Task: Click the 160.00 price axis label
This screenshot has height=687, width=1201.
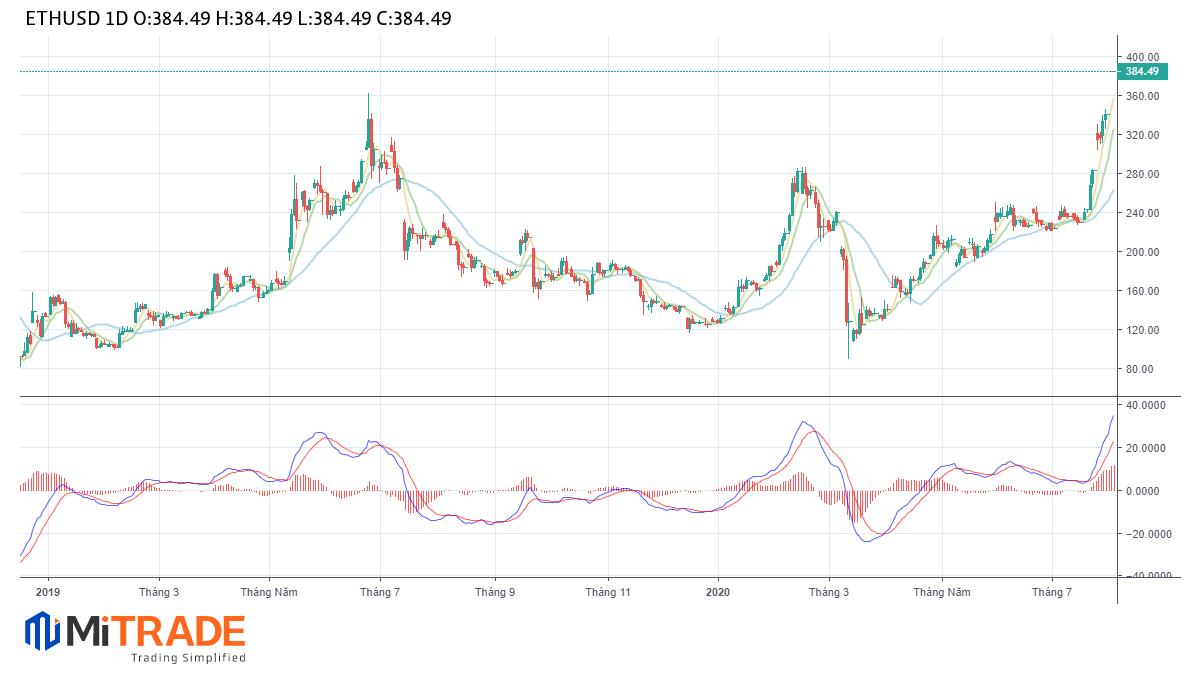Action: pos(1142,291)
